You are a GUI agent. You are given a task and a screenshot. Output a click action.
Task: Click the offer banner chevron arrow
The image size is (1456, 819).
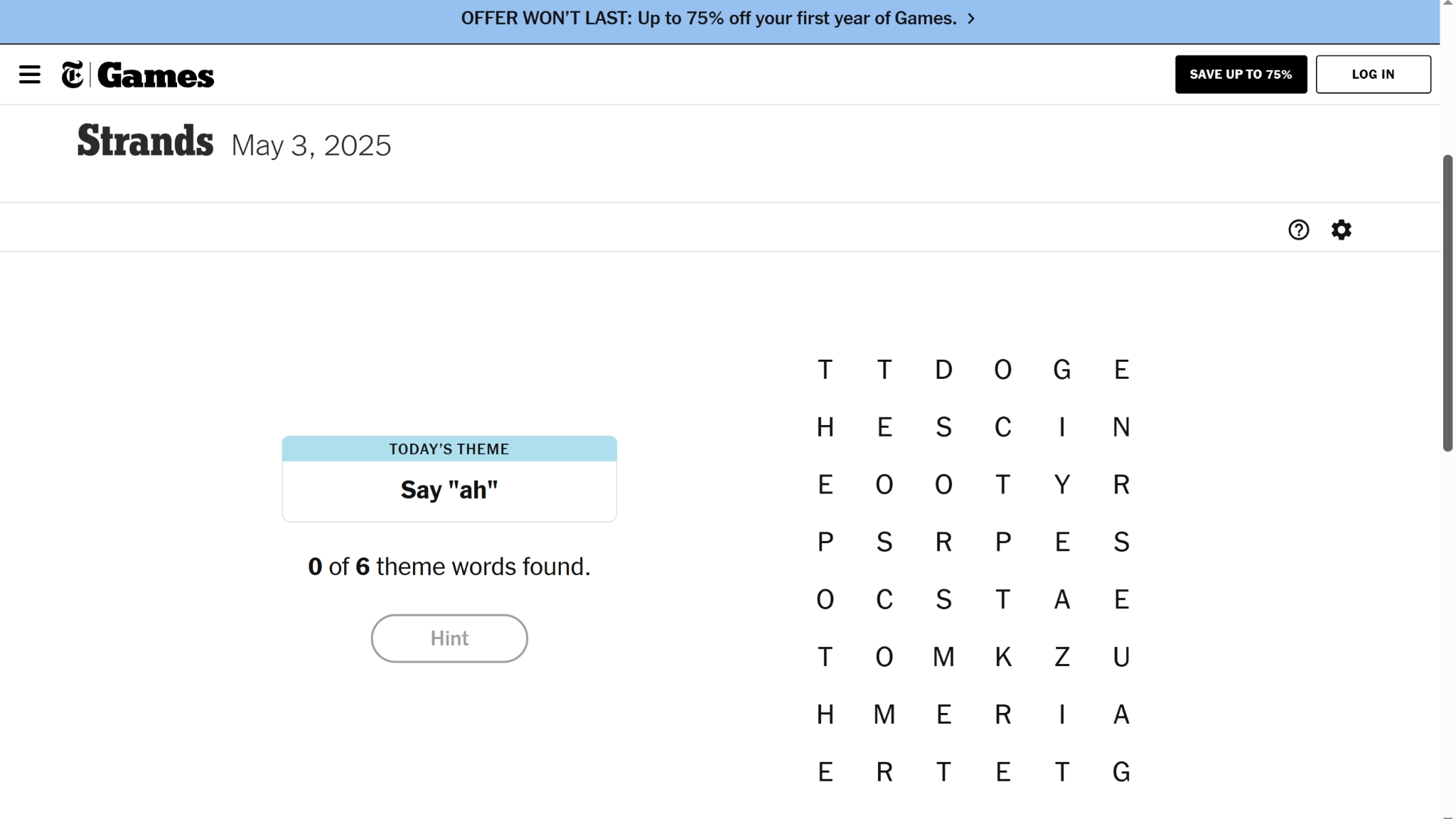(971, 19)
